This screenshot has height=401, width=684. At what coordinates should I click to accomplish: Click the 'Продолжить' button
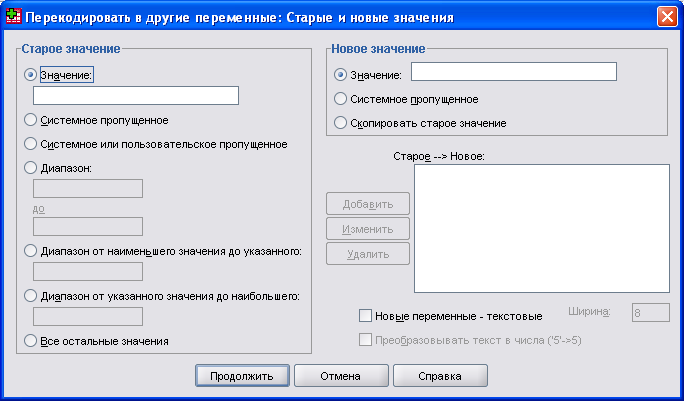coord(242,376)
